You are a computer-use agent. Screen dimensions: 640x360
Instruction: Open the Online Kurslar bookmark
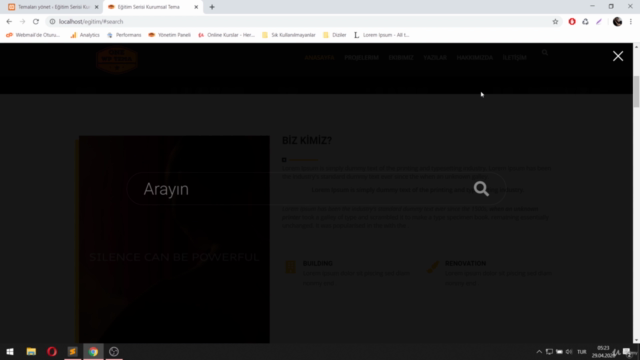coord(226,35)
